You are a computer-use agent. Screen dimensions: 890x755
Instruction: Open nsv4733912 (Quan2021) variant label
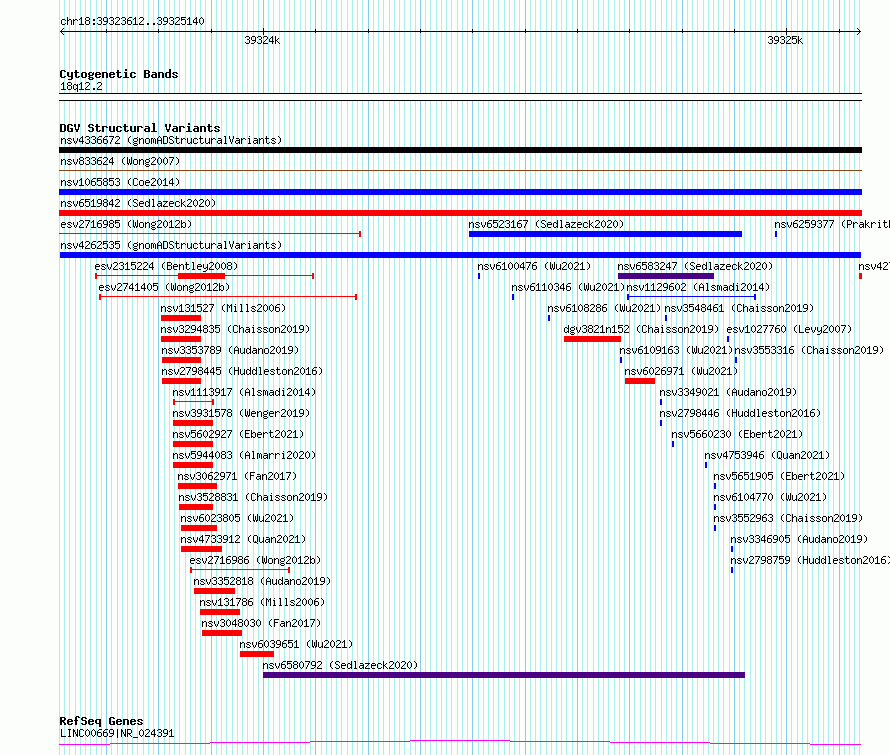pyautogui.click(x=243, y=539)
